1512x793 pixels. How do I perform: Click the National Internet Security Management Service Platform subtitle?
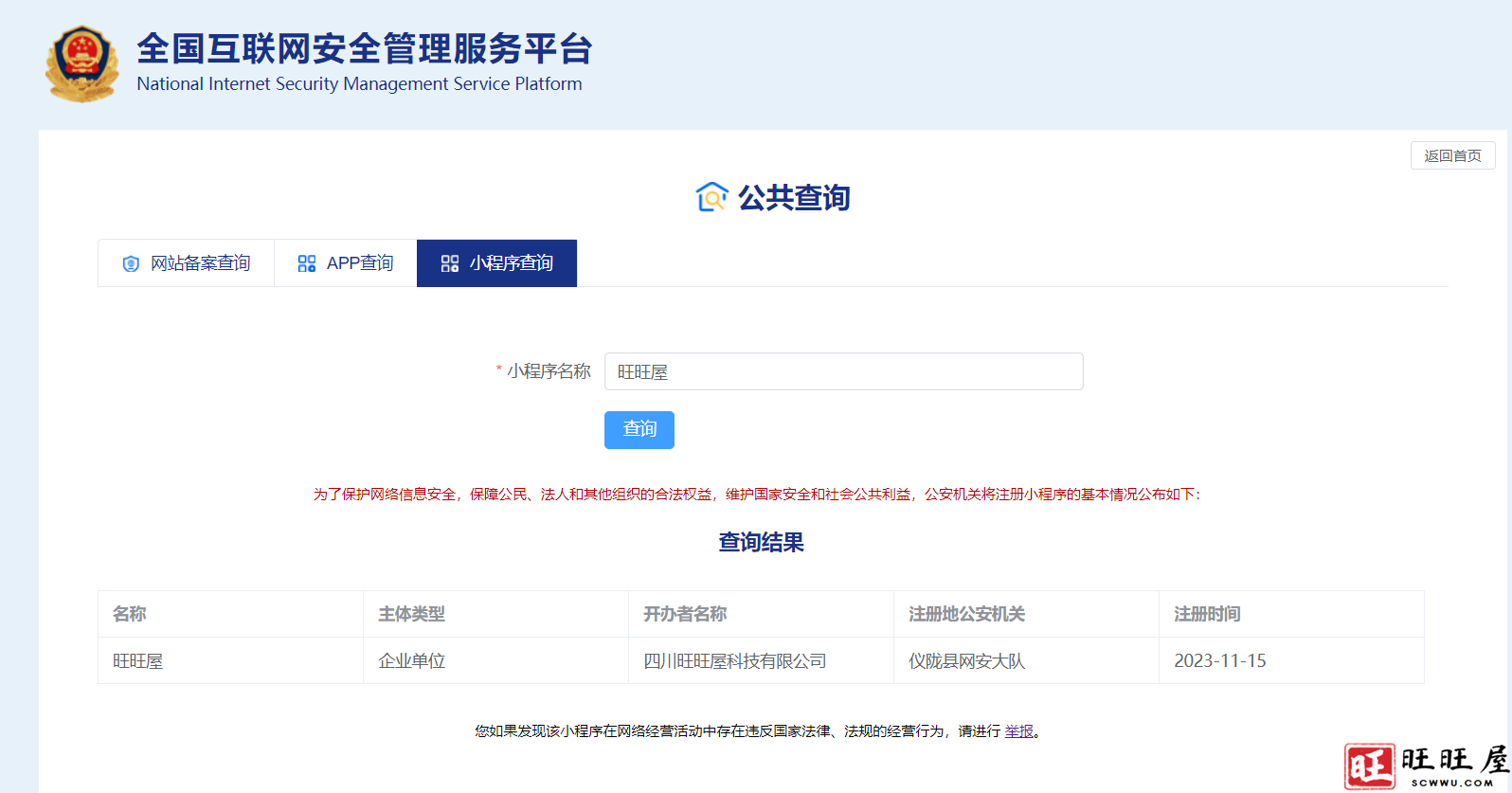[x=359, y=83]
